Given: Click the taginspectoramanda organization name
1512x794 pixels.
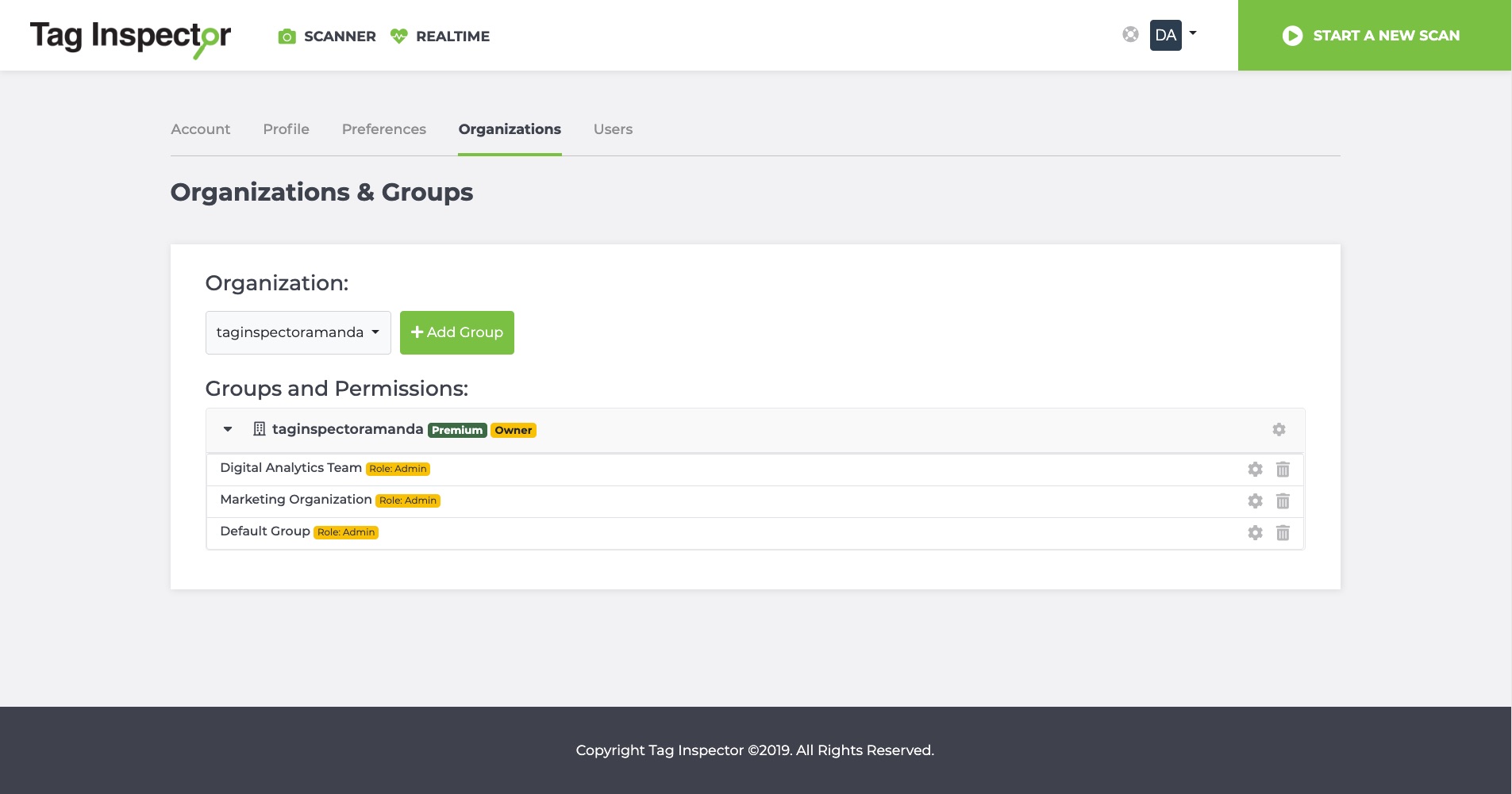Looking at the screenshot, I should coord(348,429).
